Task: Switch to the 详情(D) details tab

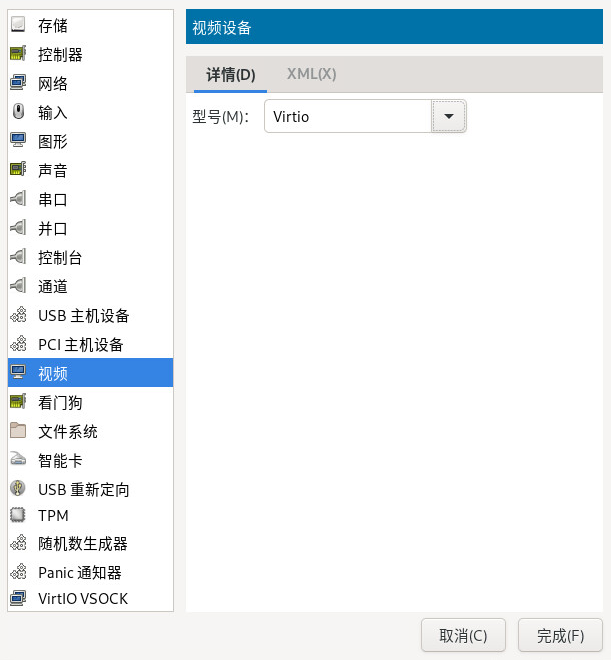Action: point(231,74)
